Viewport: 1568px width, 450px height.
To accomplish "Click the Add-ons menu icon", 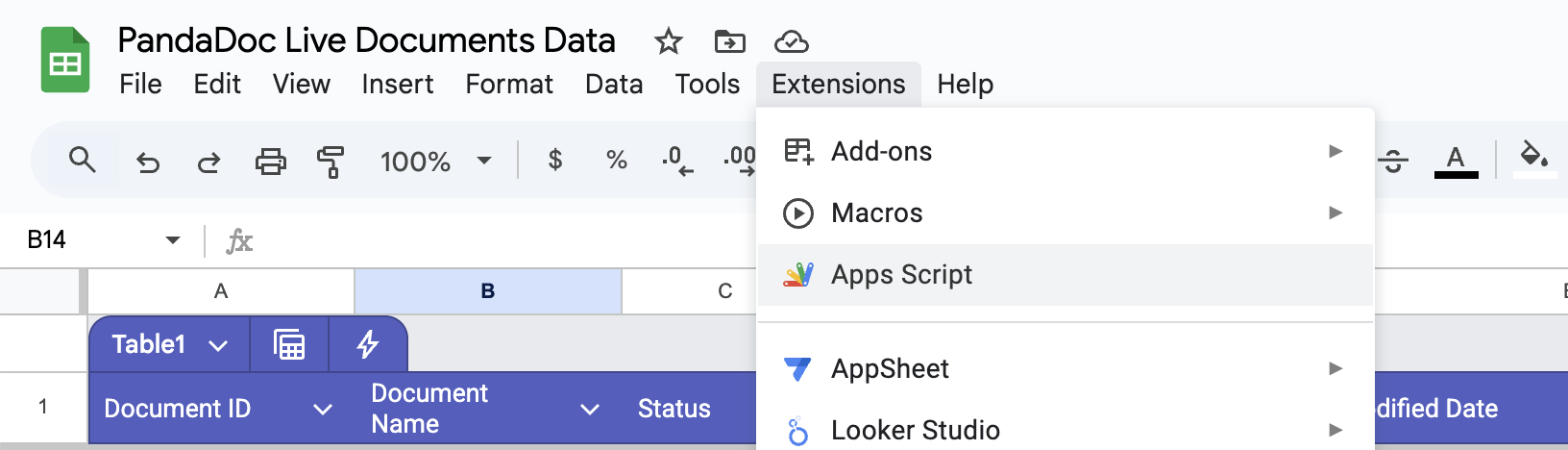I will tap(798, 151).
